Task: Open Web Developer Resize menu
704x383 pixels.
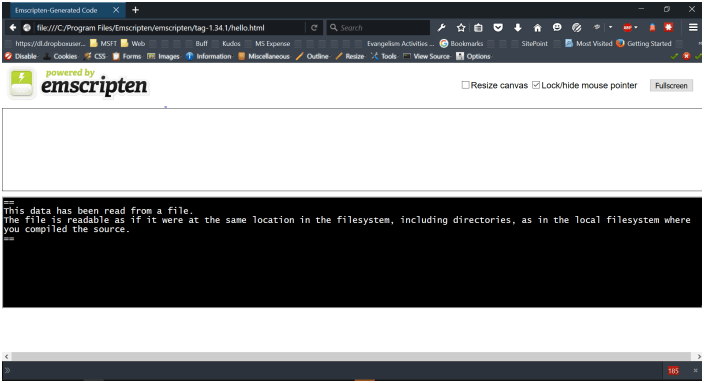Action: click(x=350, y=56)
